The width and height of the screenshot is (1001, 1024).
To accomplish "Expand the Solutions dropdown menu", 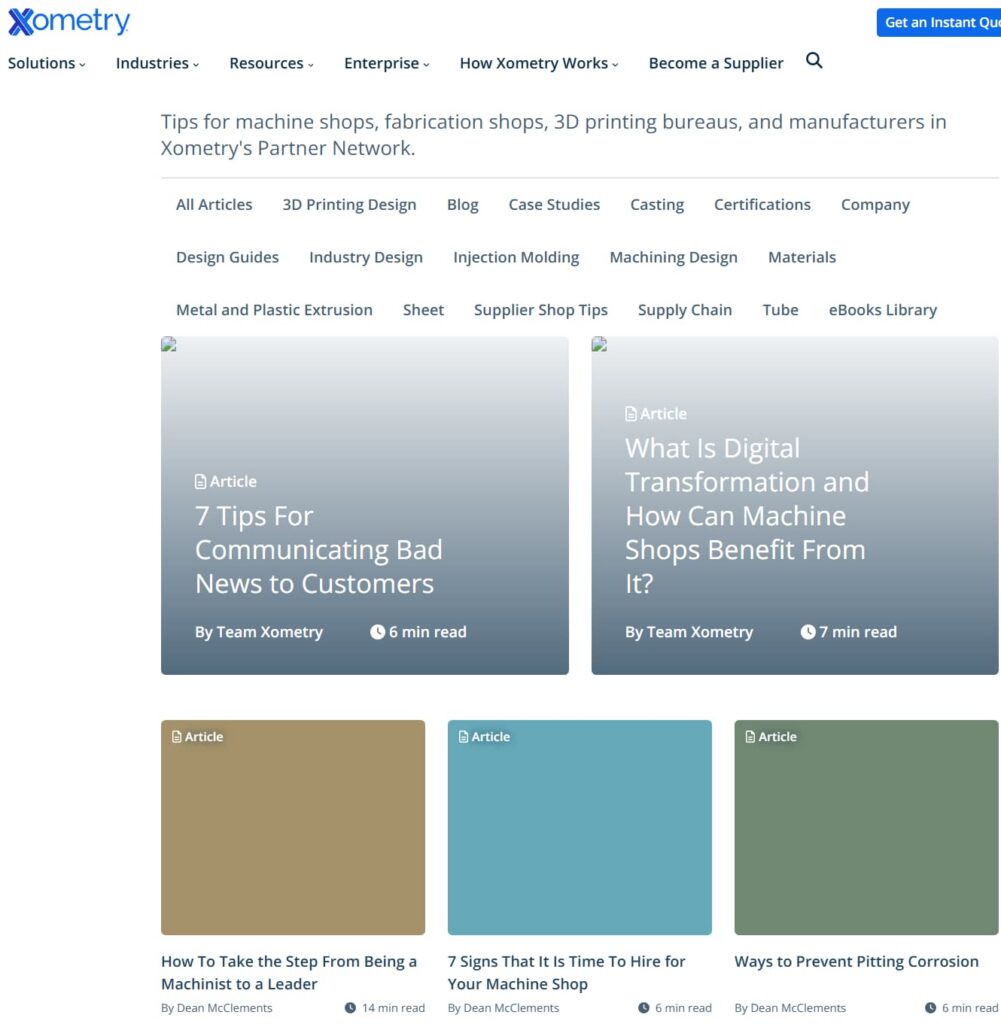I will (x=46, y=63).
